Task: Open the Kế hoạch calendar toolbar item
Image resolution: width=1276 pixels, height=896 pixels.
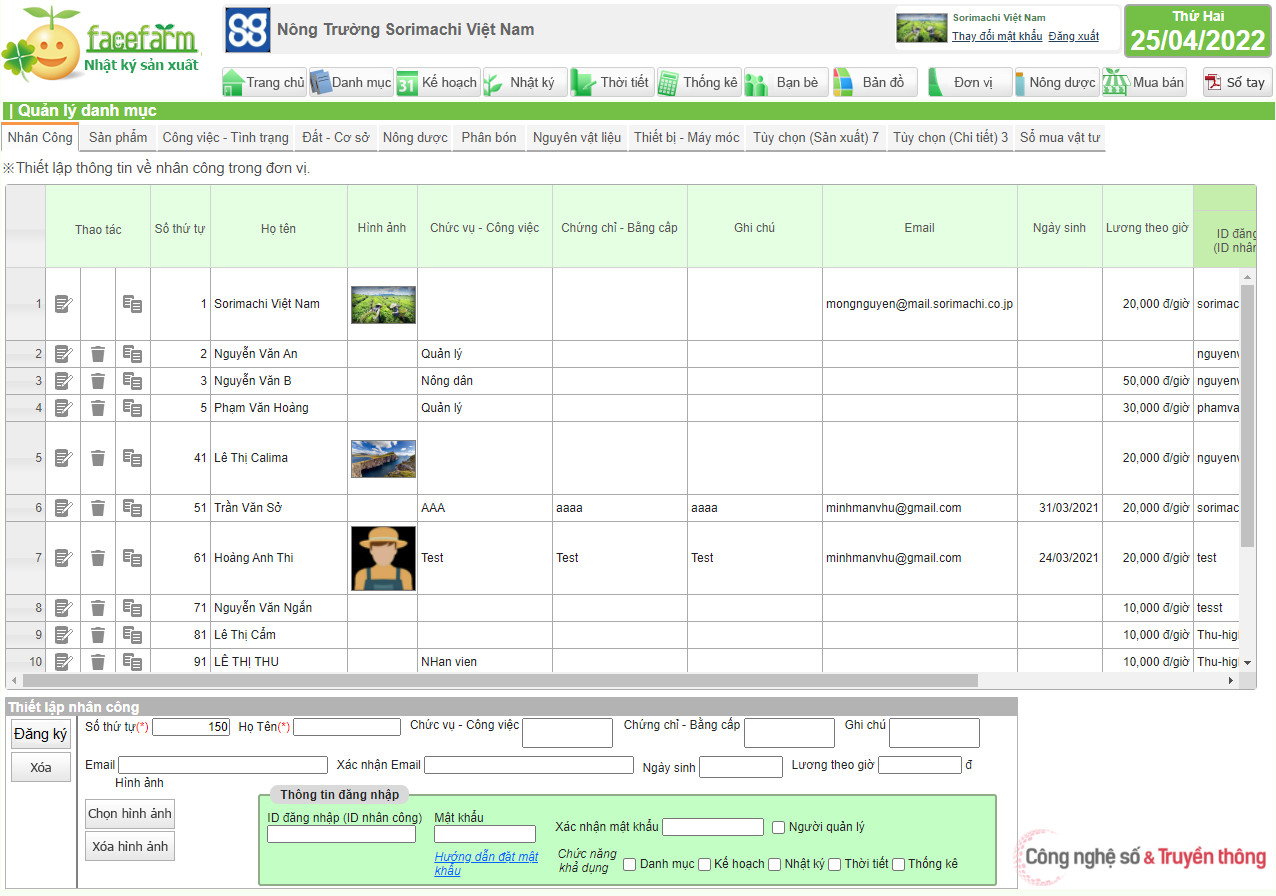Action: (x=438, y=82)
